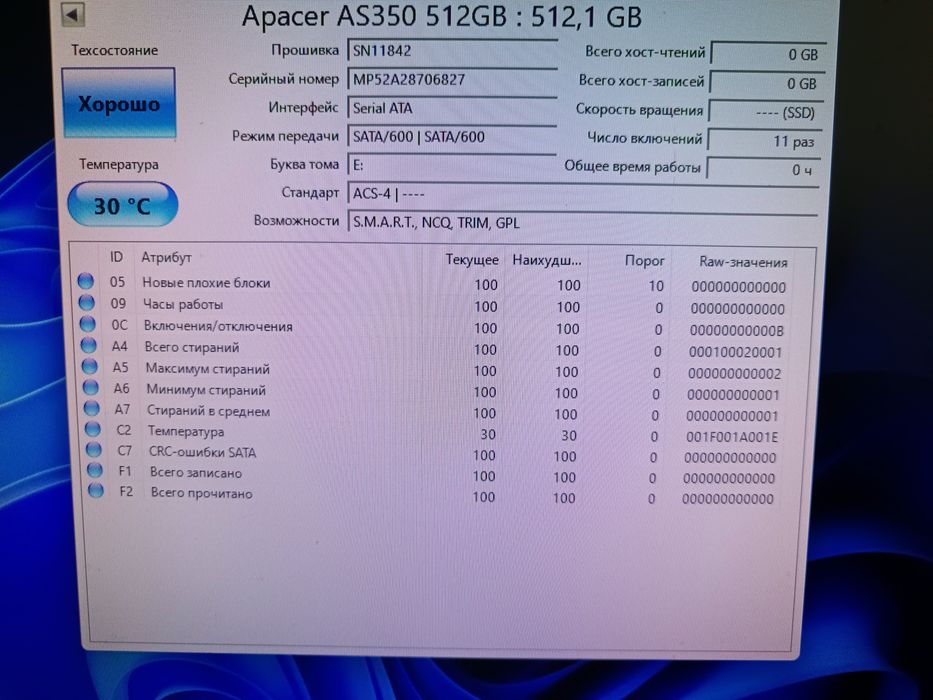Select attribute text 'CRC-ошибки SATA'

click(x=202, y=452)
